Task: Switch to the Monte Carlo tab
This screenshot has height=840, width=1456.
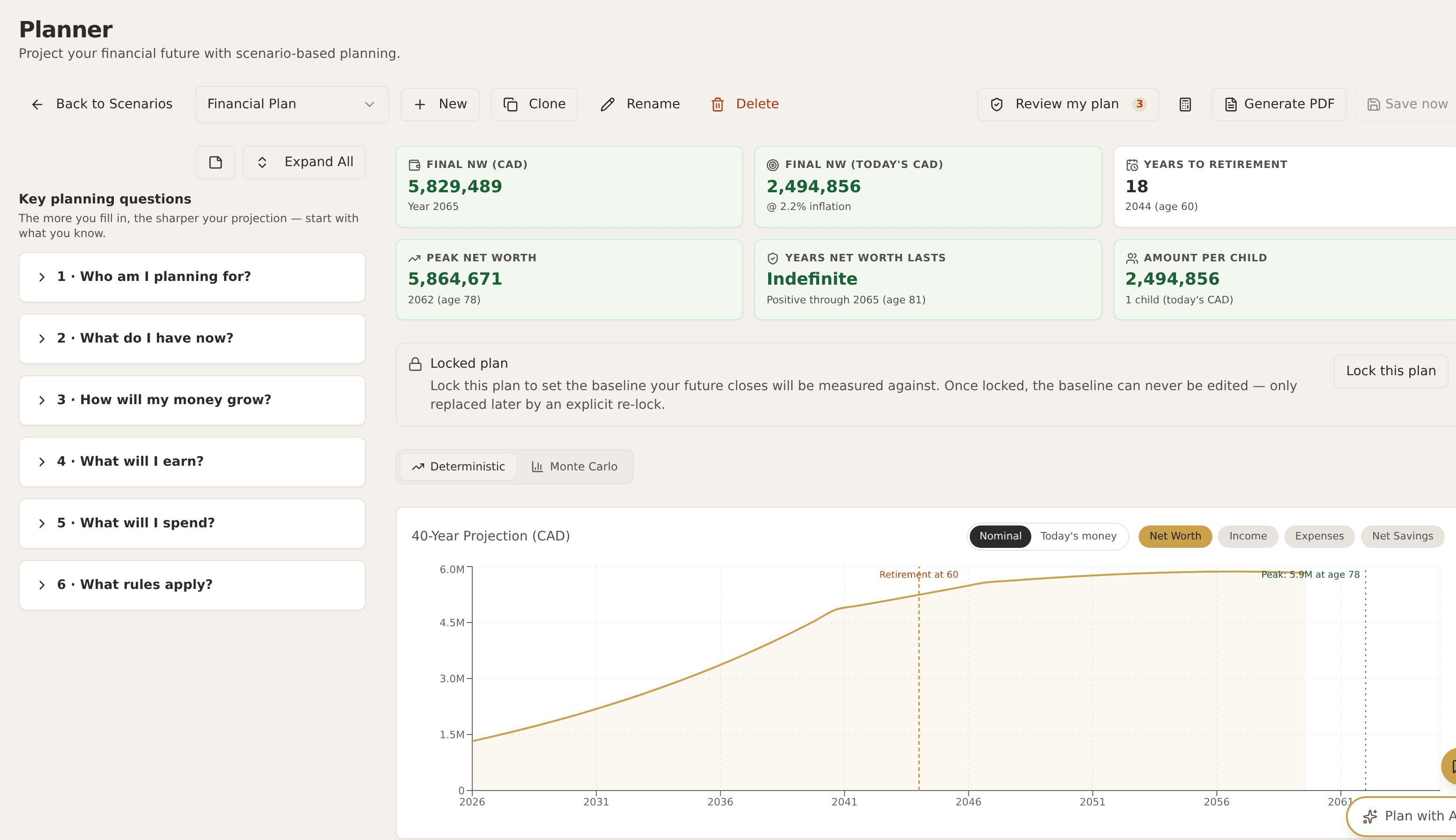Action: (574, 467)
